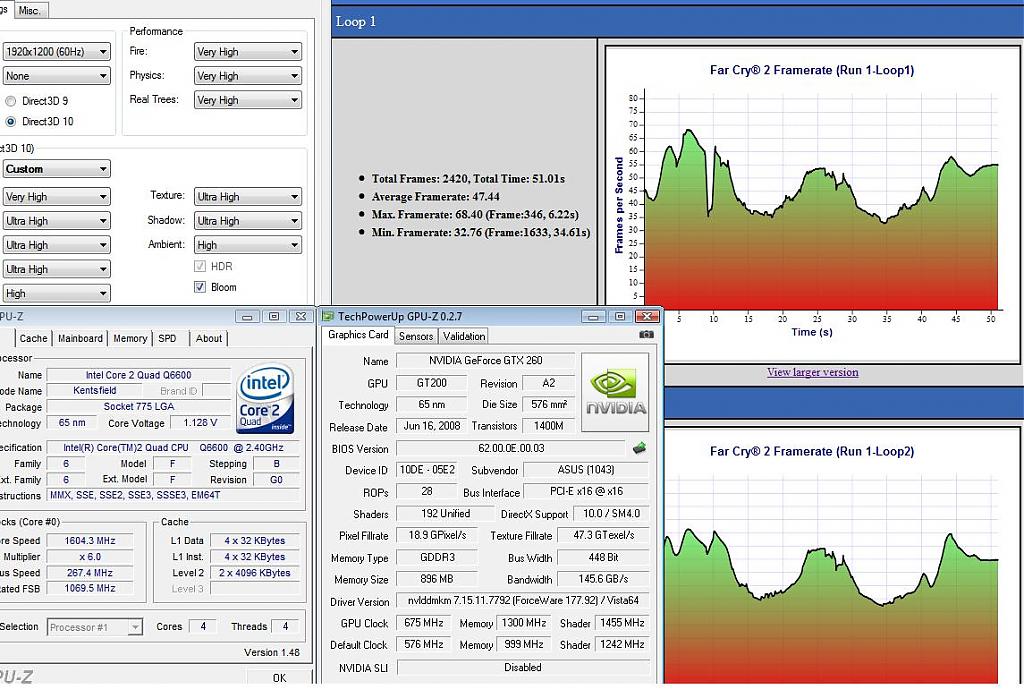This screenshot has width=1024, height=698.
Task: Open the Physics performance dropdown
Action: 248,76
